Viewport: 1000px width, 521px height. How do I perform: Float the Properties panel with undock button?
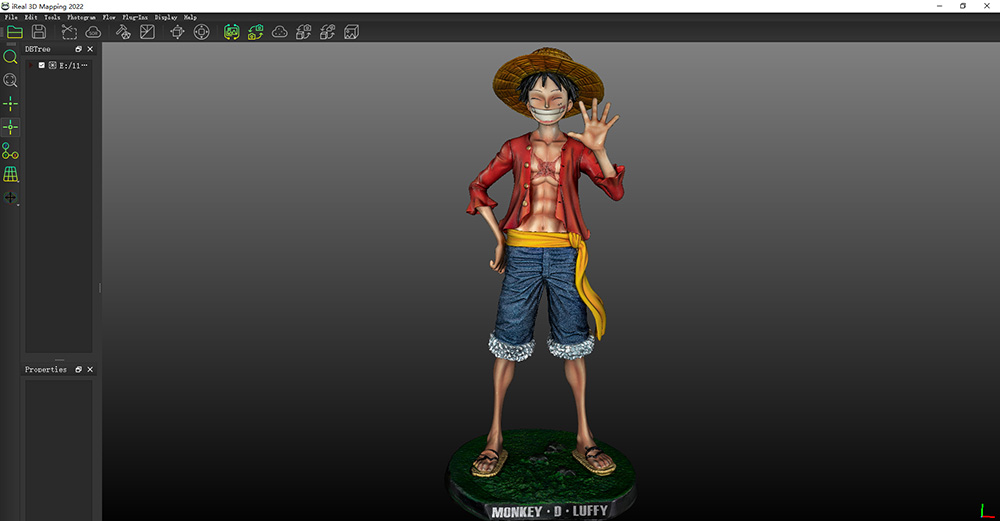tap(78, 369)
